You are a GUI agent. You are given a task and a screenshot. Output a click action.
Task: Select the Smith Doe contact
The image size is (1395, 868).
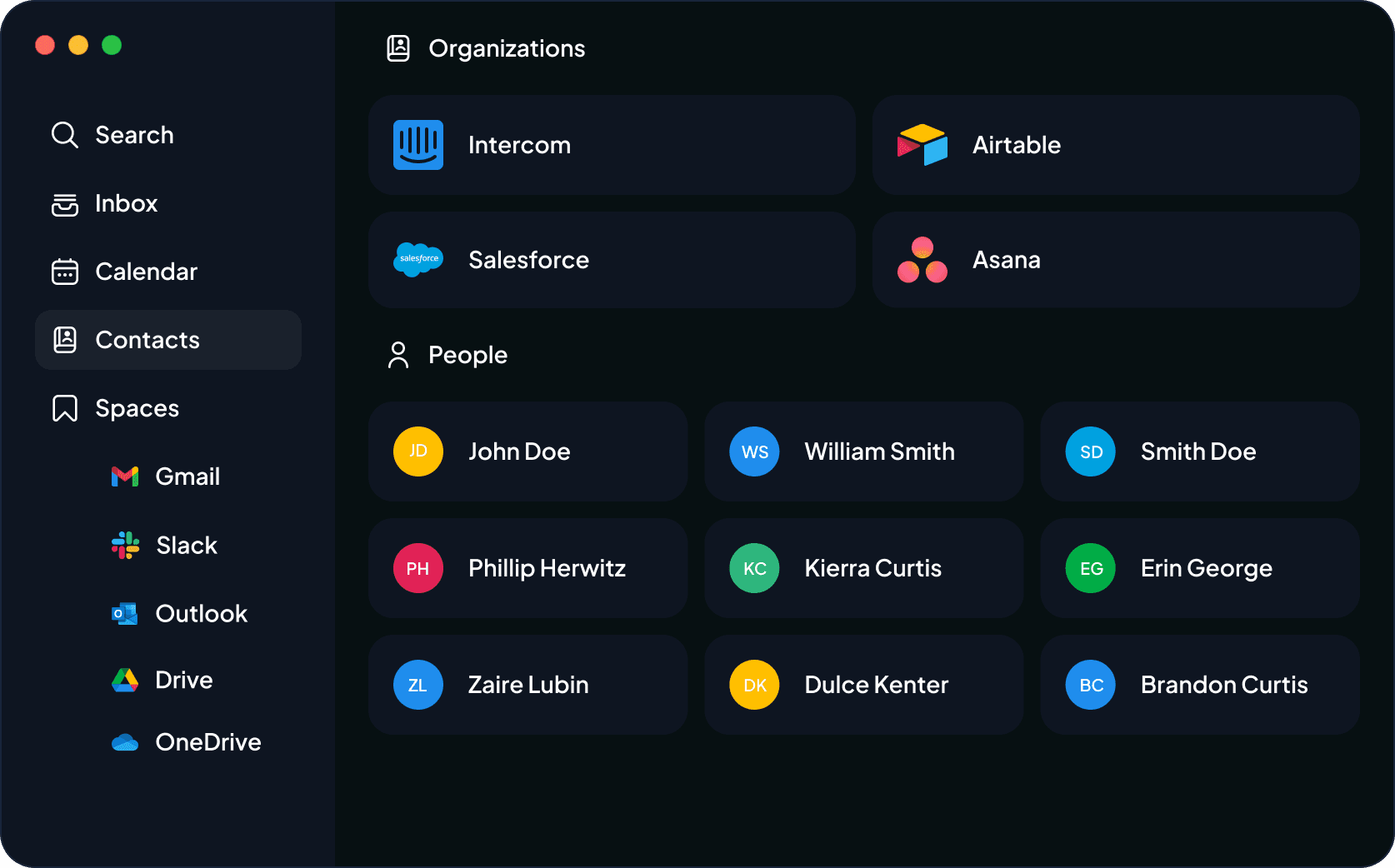point(1200,451)
